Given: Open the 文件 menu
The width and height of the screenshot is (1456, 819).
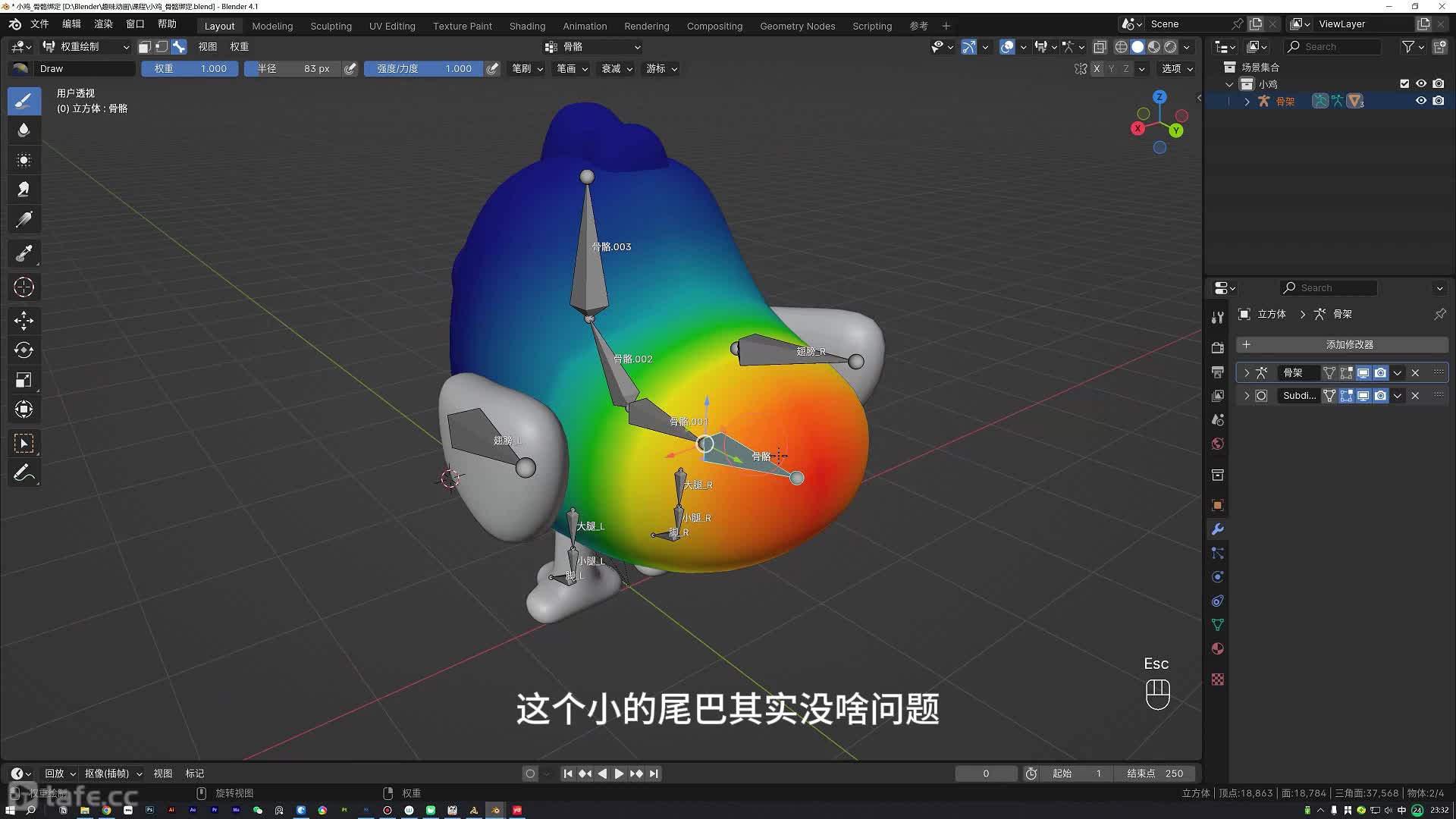Looking at the screenshot, I should [39, 24].
